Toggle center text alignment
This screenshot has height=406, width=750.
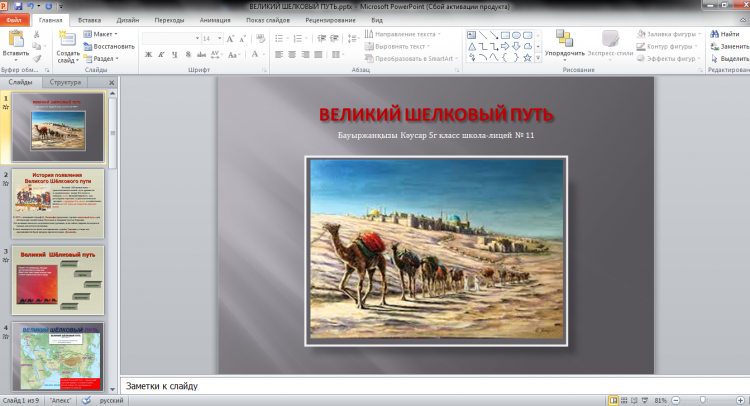tap(292, 55)
